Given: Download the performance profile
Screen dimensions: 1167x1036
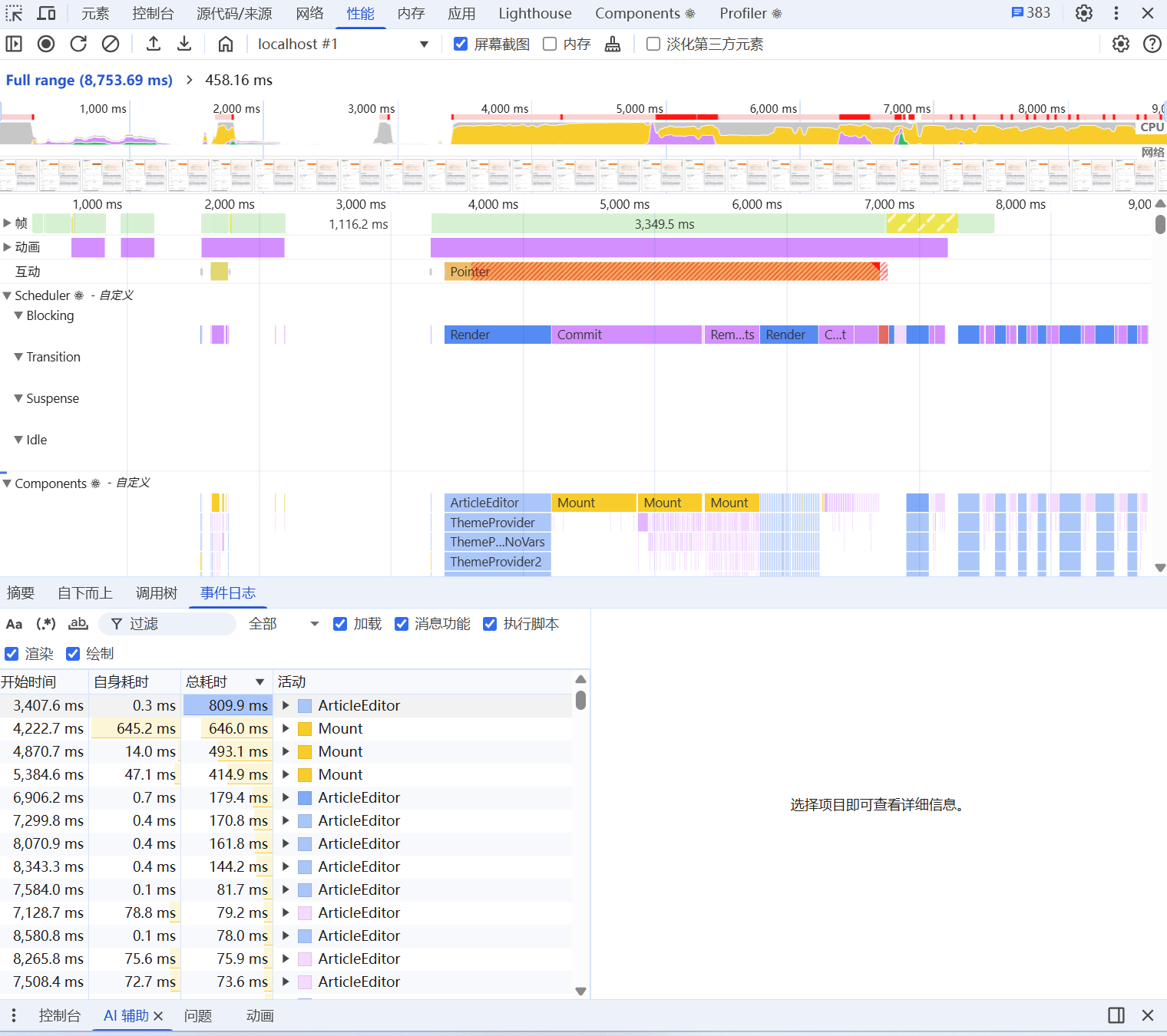Looking at the screenshot, I should (184, 44).
